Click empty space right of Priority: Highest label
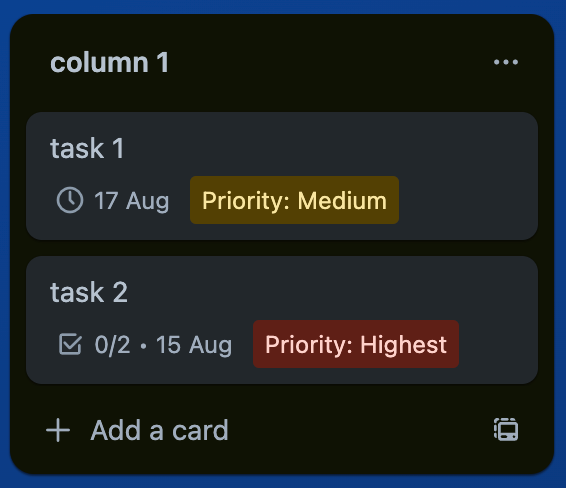The height and width of the screenshot is (488, 566). point(496,344)
